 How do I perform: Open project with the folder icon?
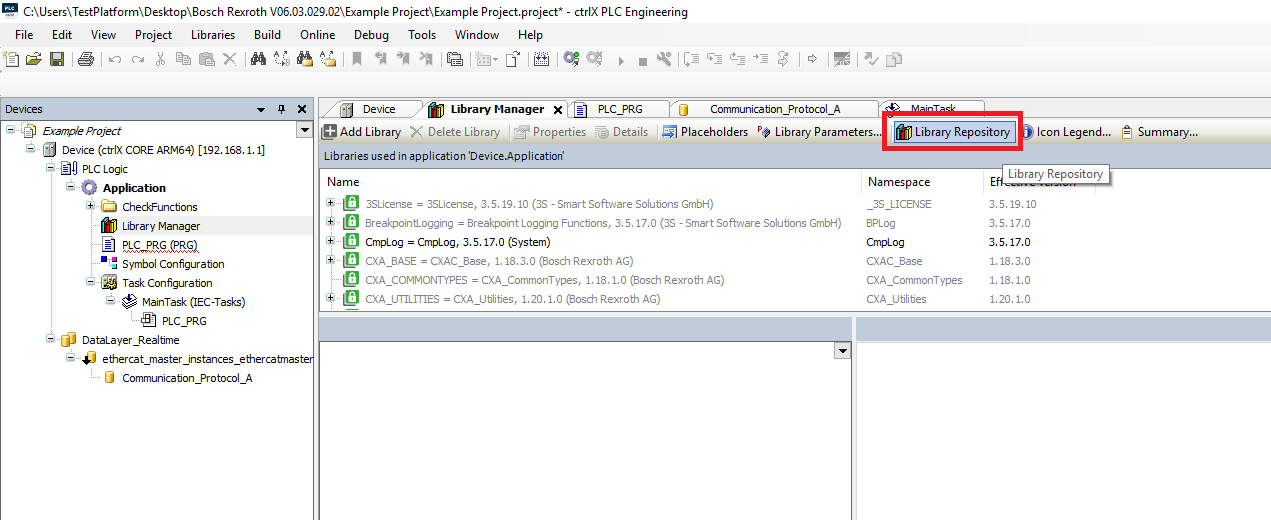33,59
